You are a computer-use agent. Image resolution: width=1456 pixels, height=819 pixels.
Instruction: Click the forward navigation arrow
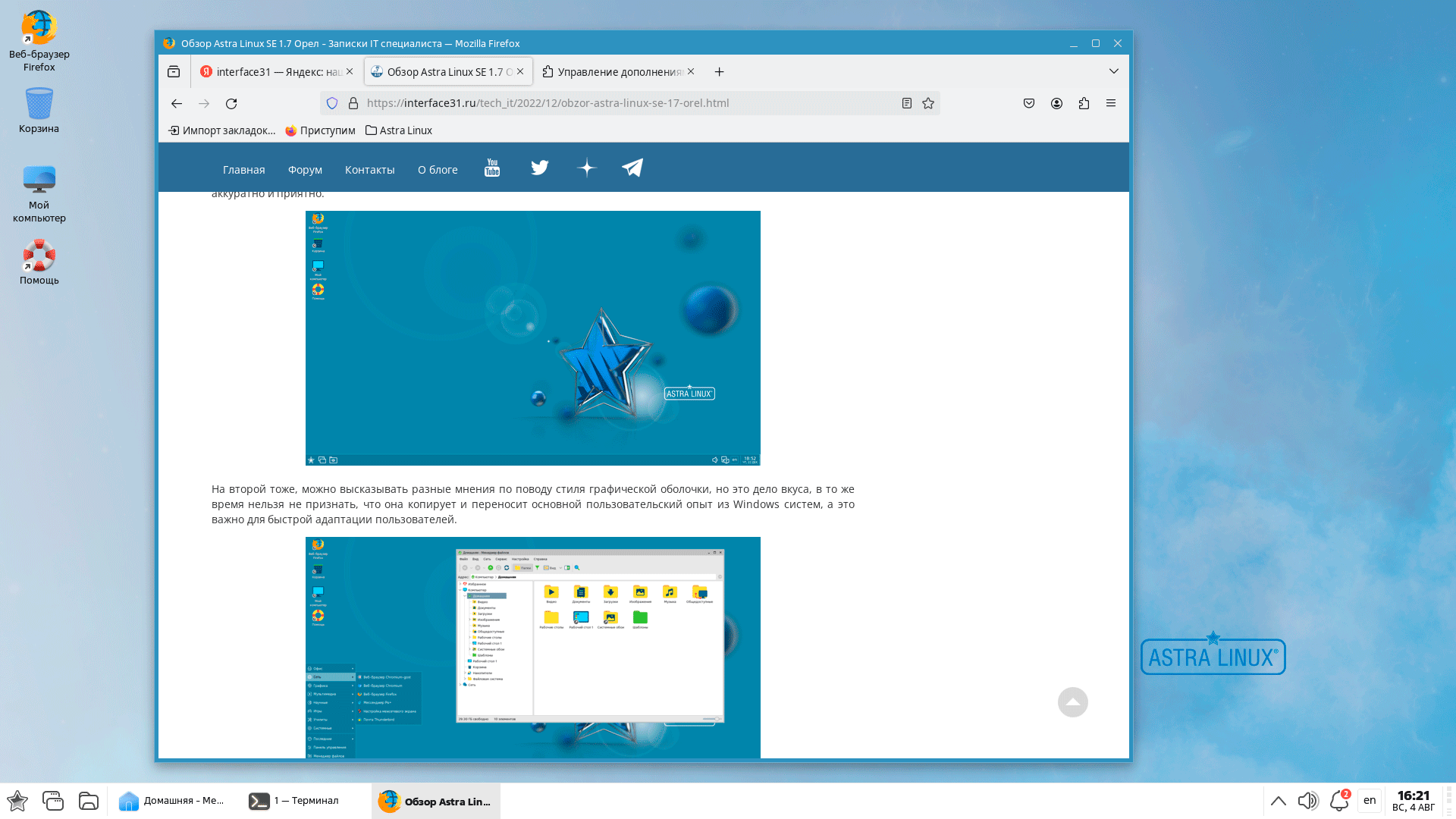(x=204, y=103)
